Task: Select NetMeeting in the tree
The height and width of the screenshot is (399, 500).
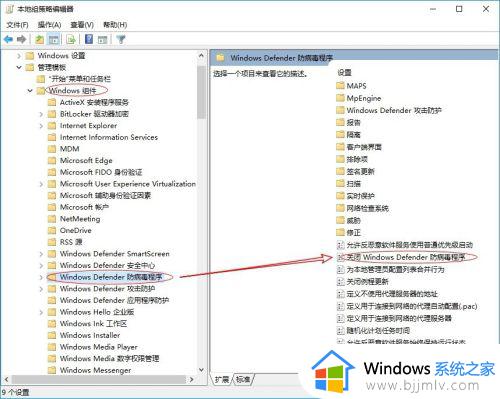Action: pos(80,219)
